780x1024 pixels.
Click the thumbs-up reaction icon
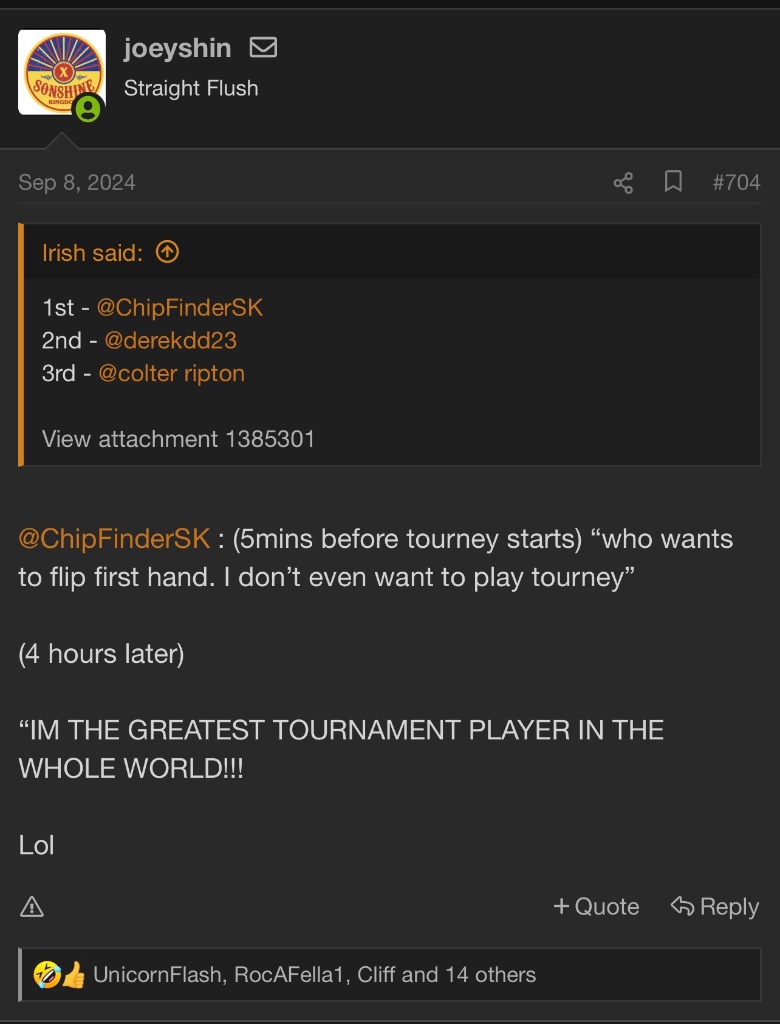coord(73,975)
